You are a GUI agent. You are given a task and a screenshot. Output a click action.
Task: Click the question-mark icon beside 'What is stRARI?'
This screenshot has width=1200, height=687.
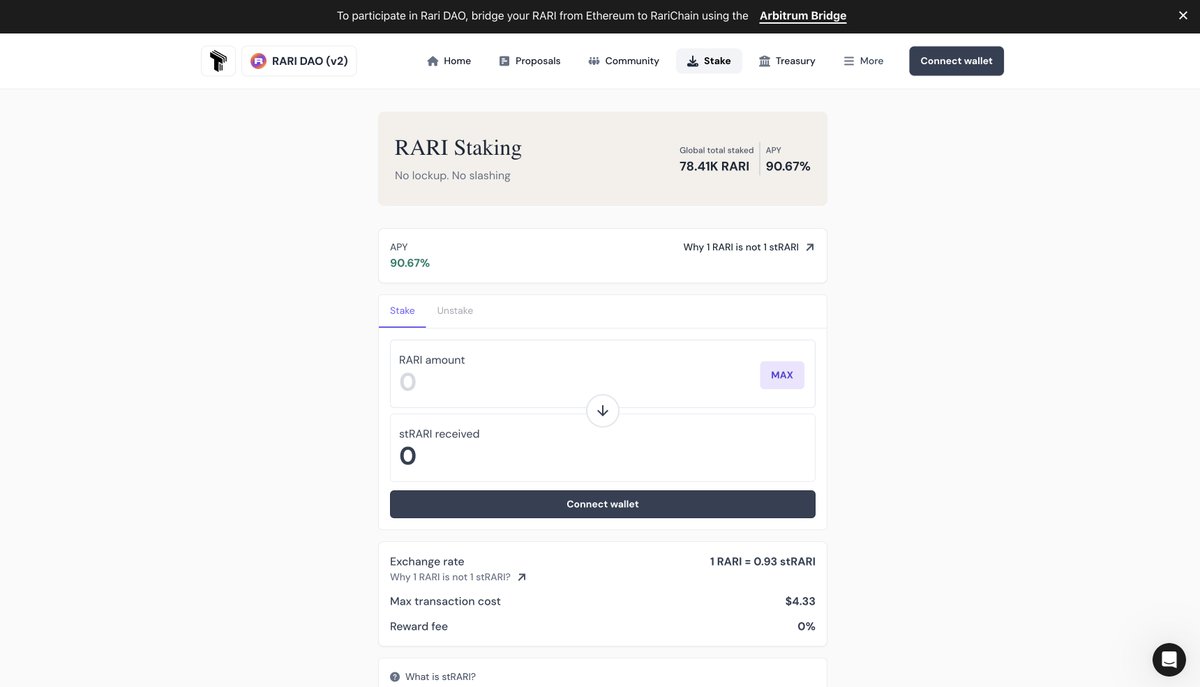(395, 677)
